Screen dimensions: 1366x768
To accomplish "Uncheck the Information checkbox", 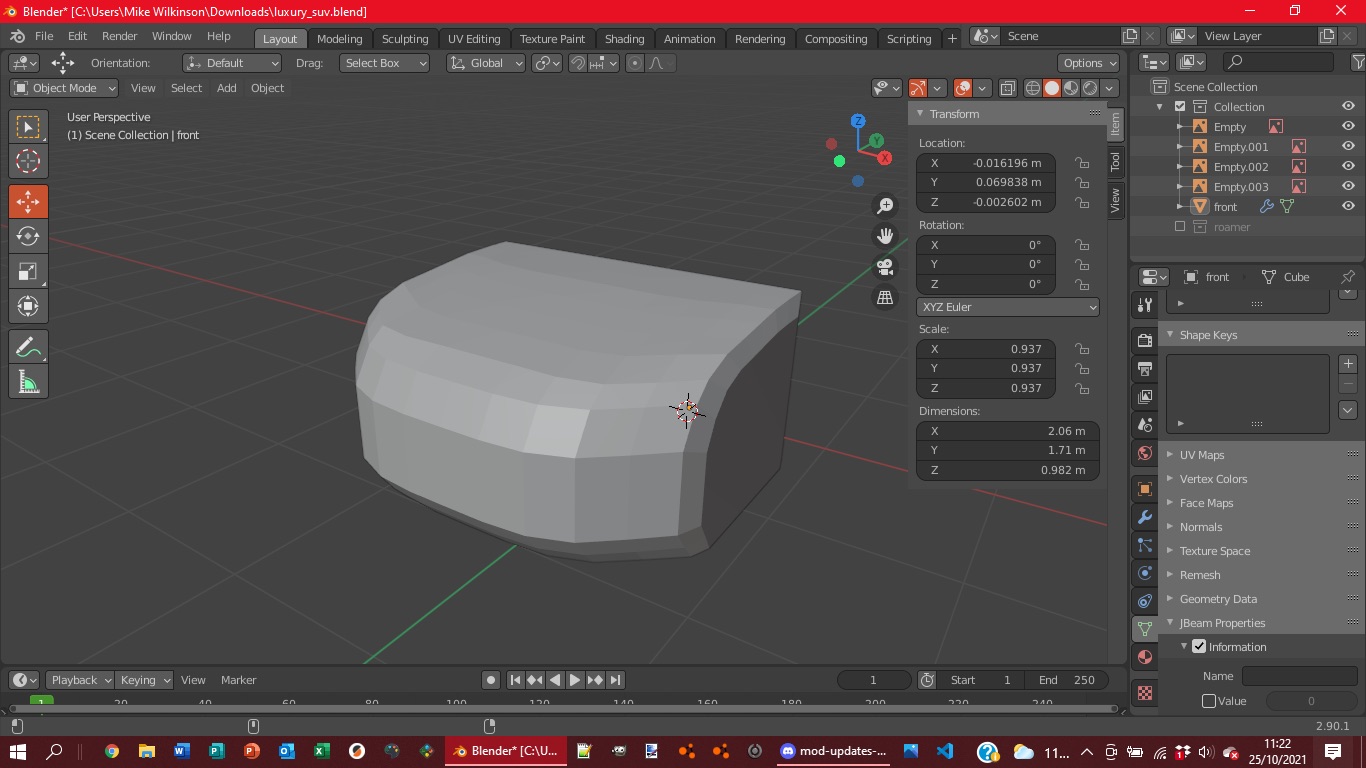I will coord(1199,647).
